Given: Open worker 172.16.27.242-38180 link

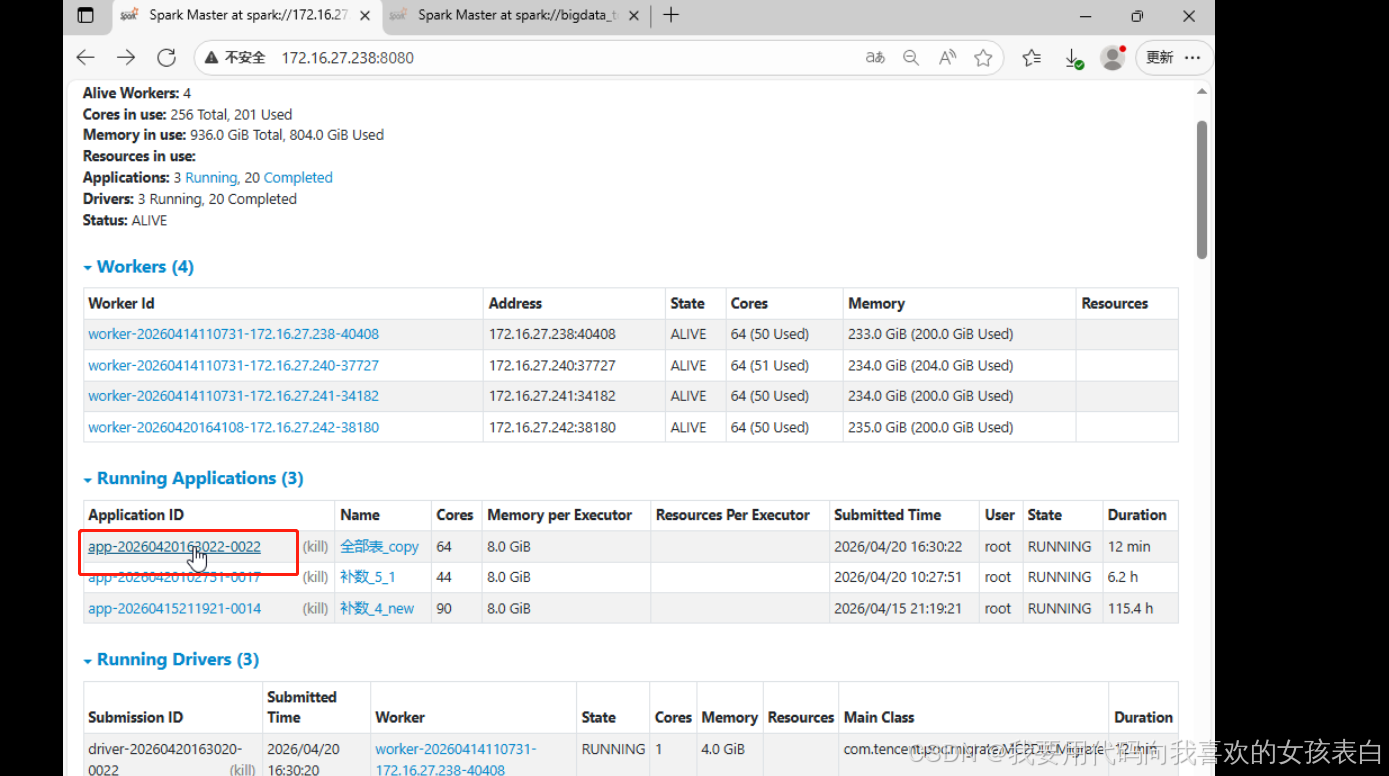Looking at the screenshot, I should 233,427.
